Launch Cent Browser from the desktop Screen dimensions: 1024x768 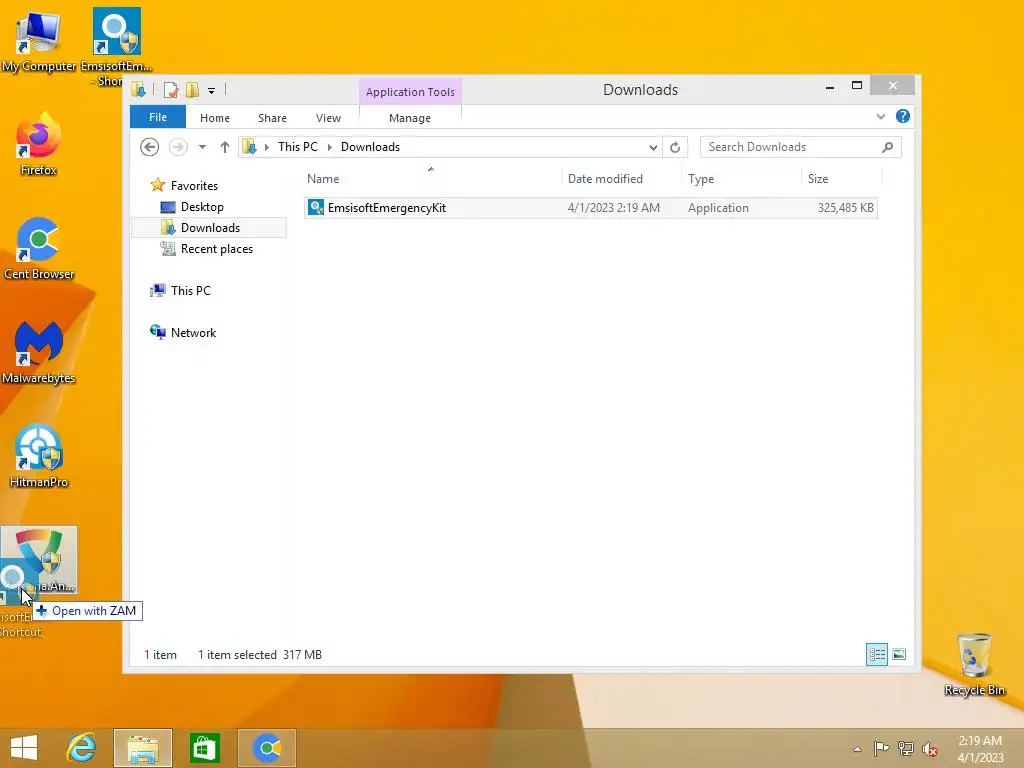[x=39, y=248]
